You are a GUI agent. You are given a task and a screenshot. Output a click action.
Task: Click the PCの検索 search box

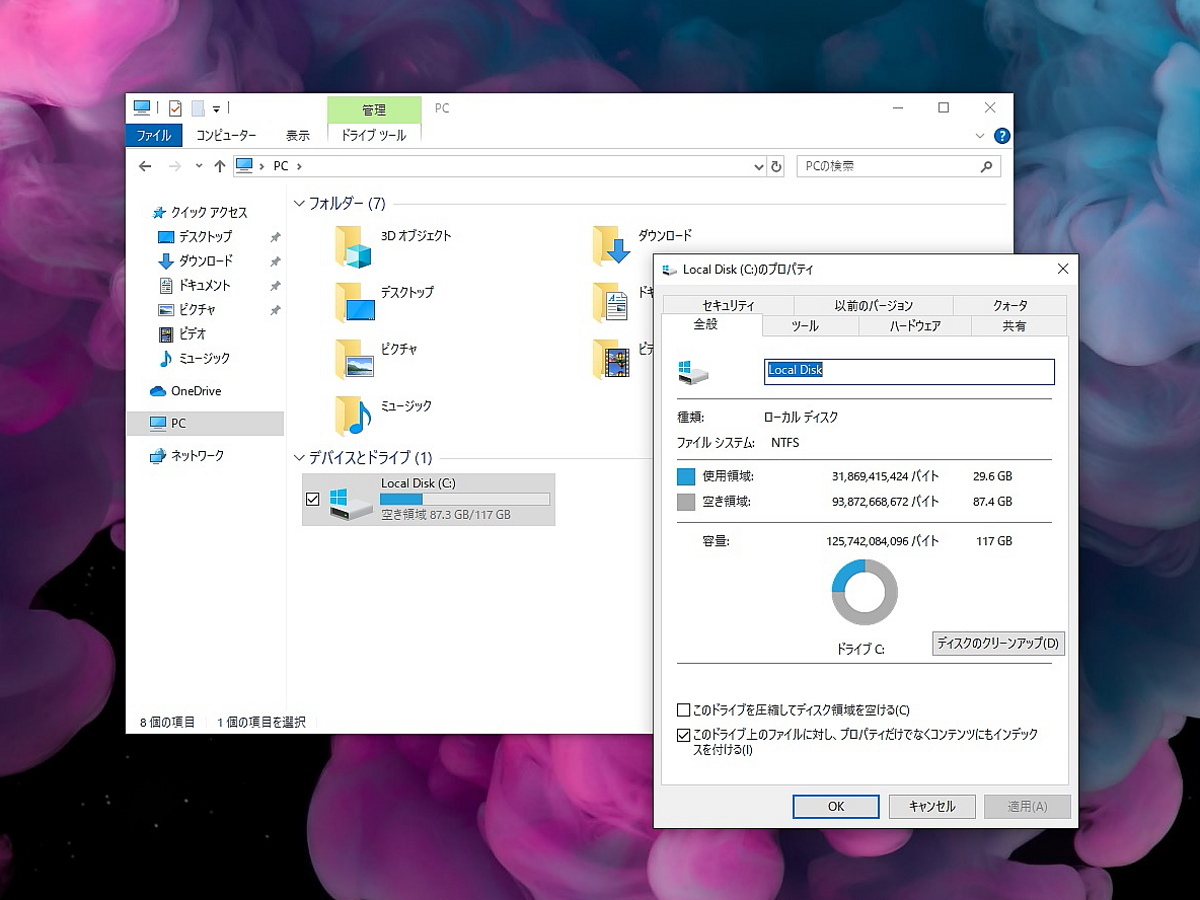pyautogui.click(x=898, y=167)
